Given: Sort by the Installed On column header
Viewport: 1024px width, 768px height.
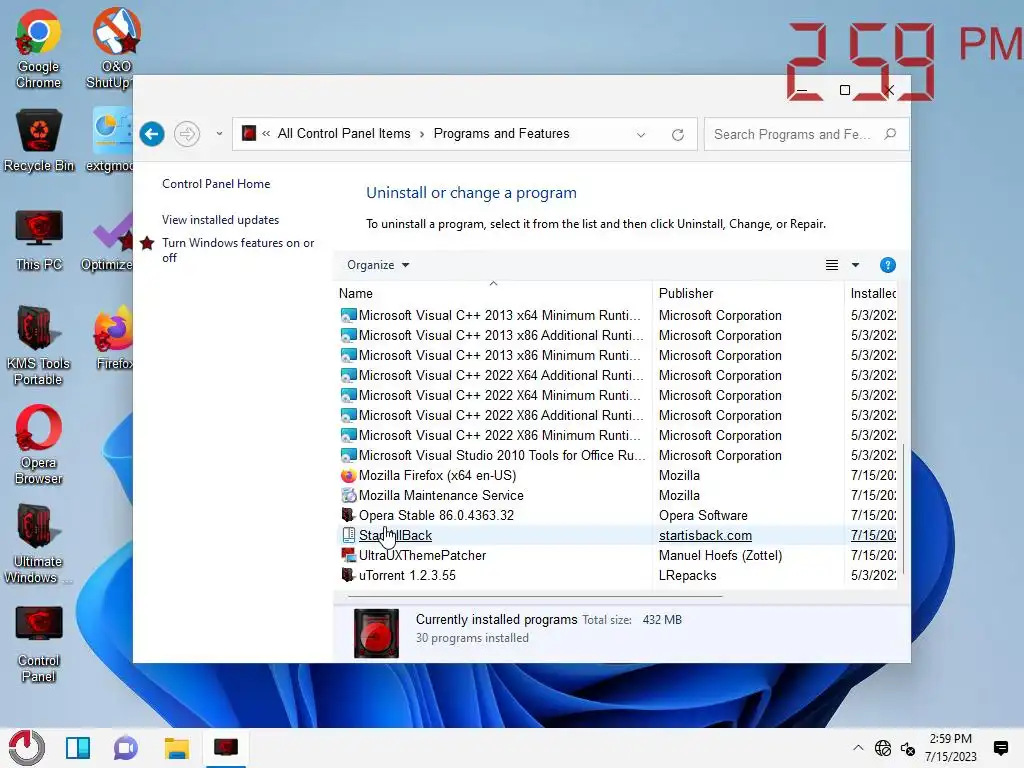Looking at the screenshot, I should pos(871,293).
